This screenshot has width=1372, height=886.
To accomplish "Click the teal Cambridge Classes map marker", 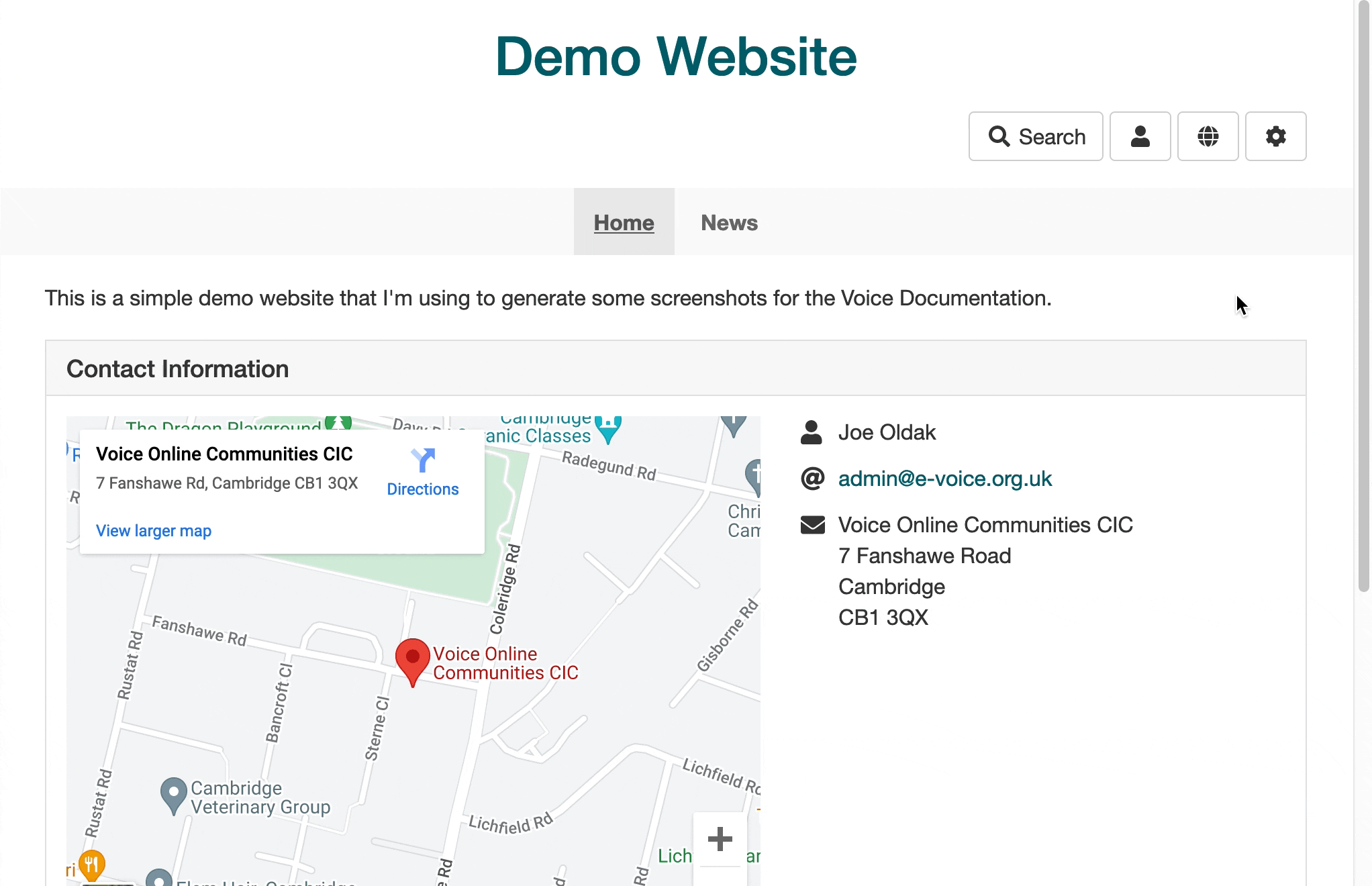I will (608, 428).
